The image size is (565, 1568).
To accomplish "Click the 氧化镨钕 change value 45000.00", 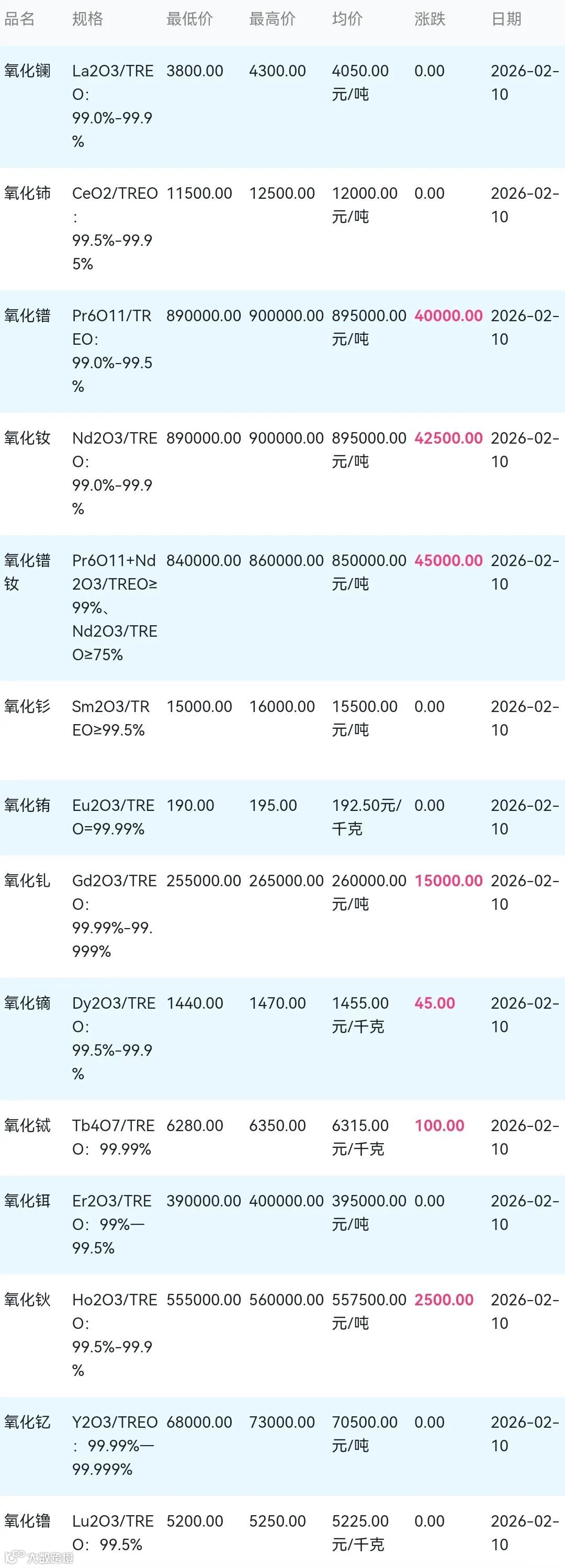I will tap(448, 561).
